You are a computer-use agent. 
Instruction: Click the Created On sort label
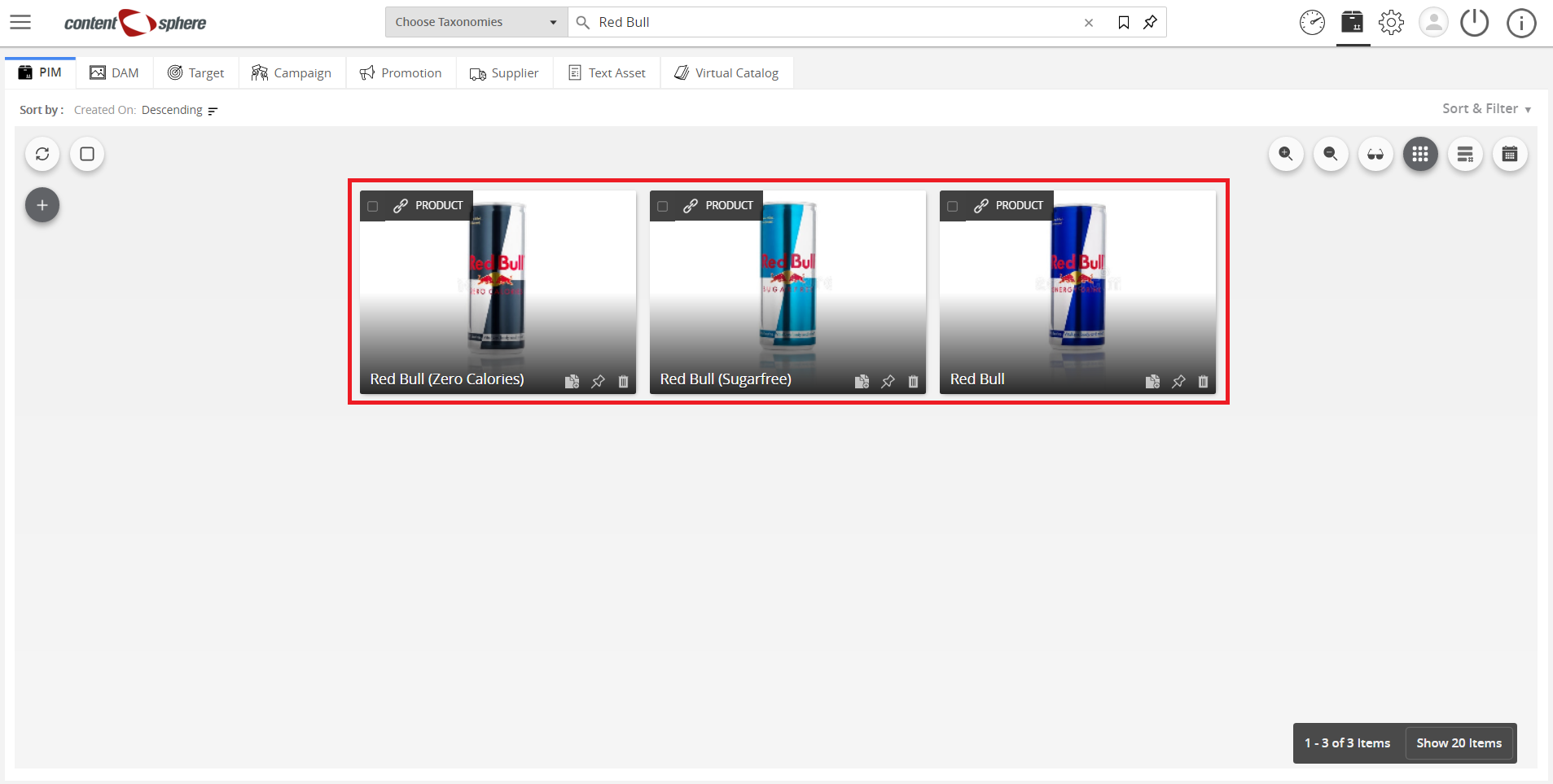coord(104,110)
